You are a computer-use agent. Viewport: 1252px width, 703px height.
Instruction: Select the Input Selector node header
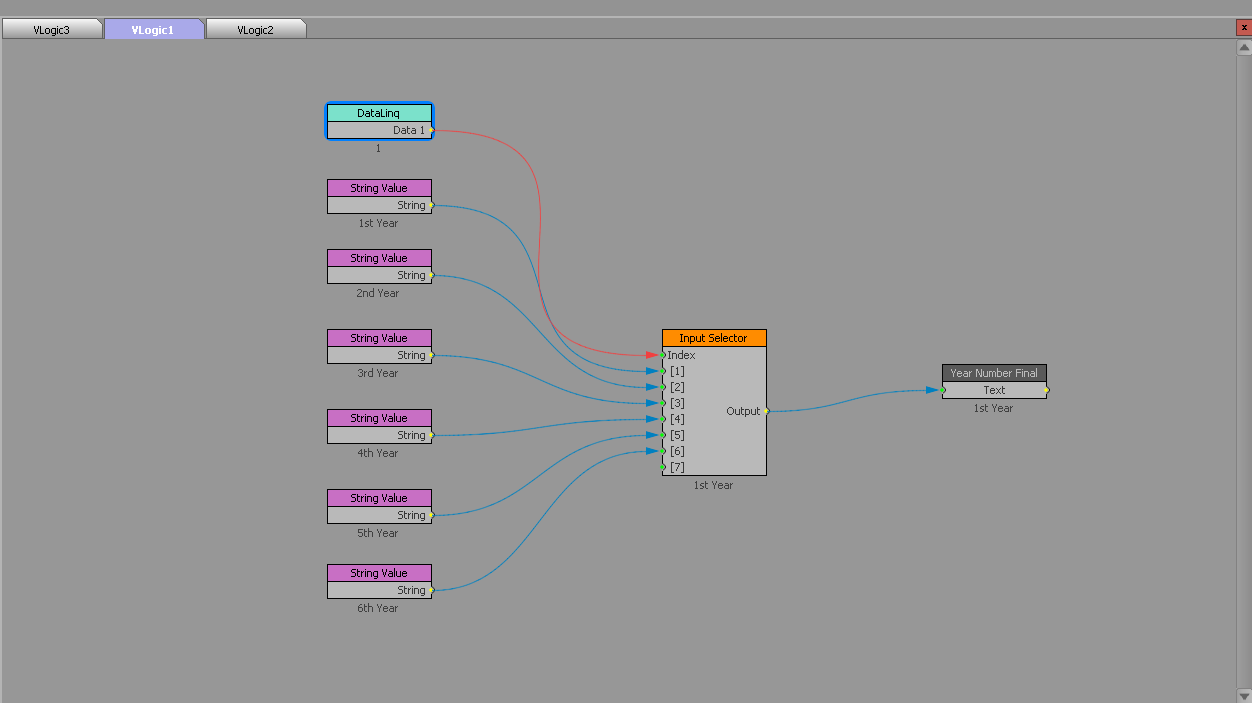coord(713,338)
